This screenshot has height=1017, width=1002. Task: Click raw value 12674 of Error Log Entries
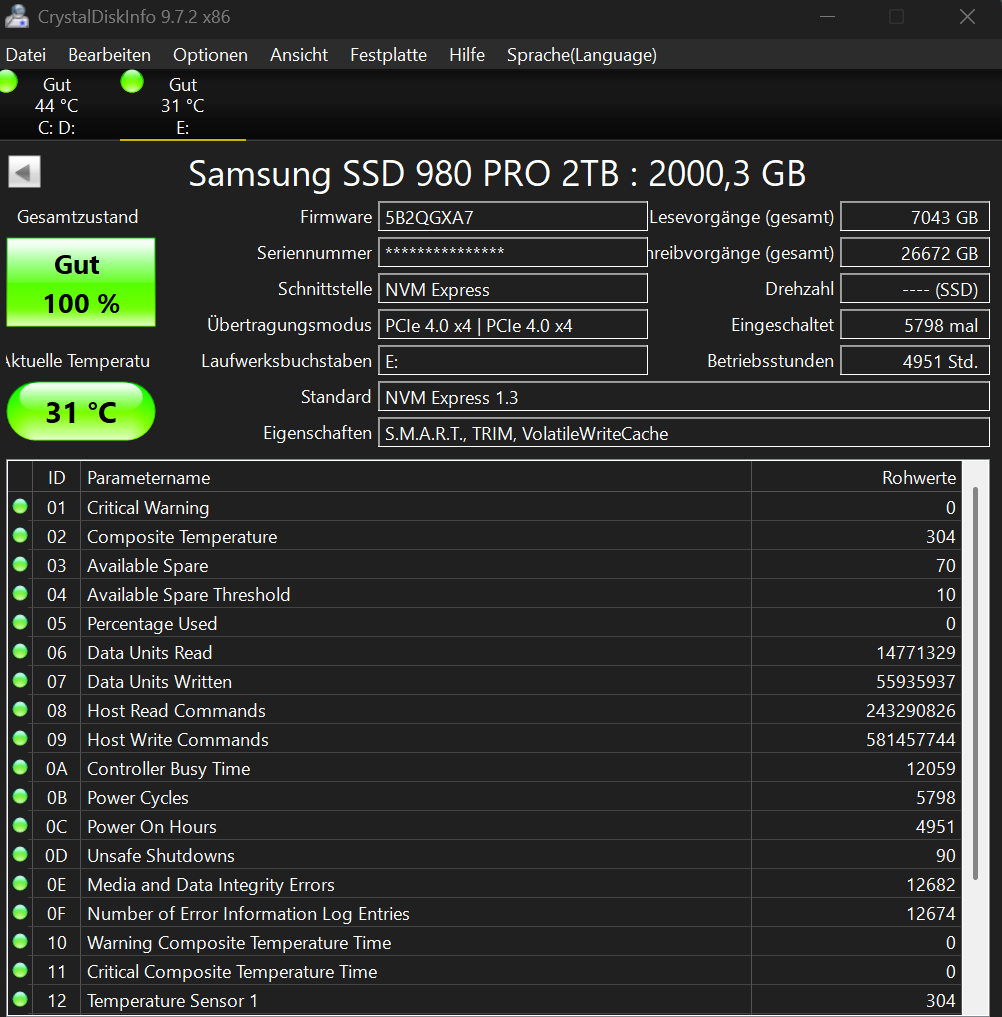[x=931, y=914]
